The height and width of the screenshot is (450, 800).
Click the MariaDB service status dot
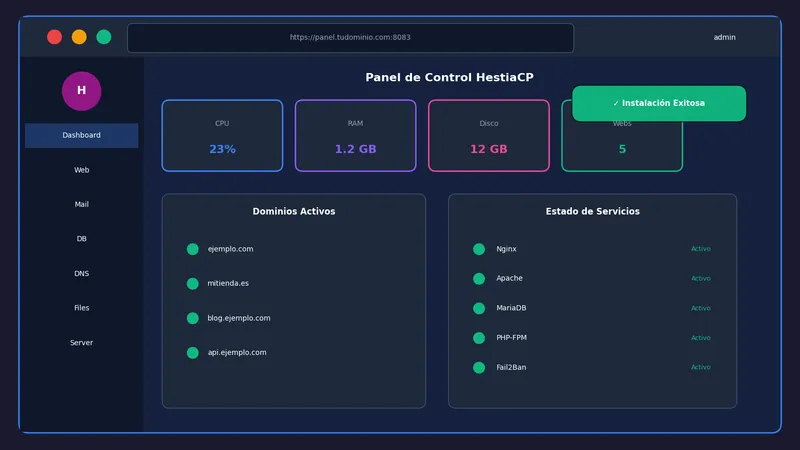[x=479, y=308]
